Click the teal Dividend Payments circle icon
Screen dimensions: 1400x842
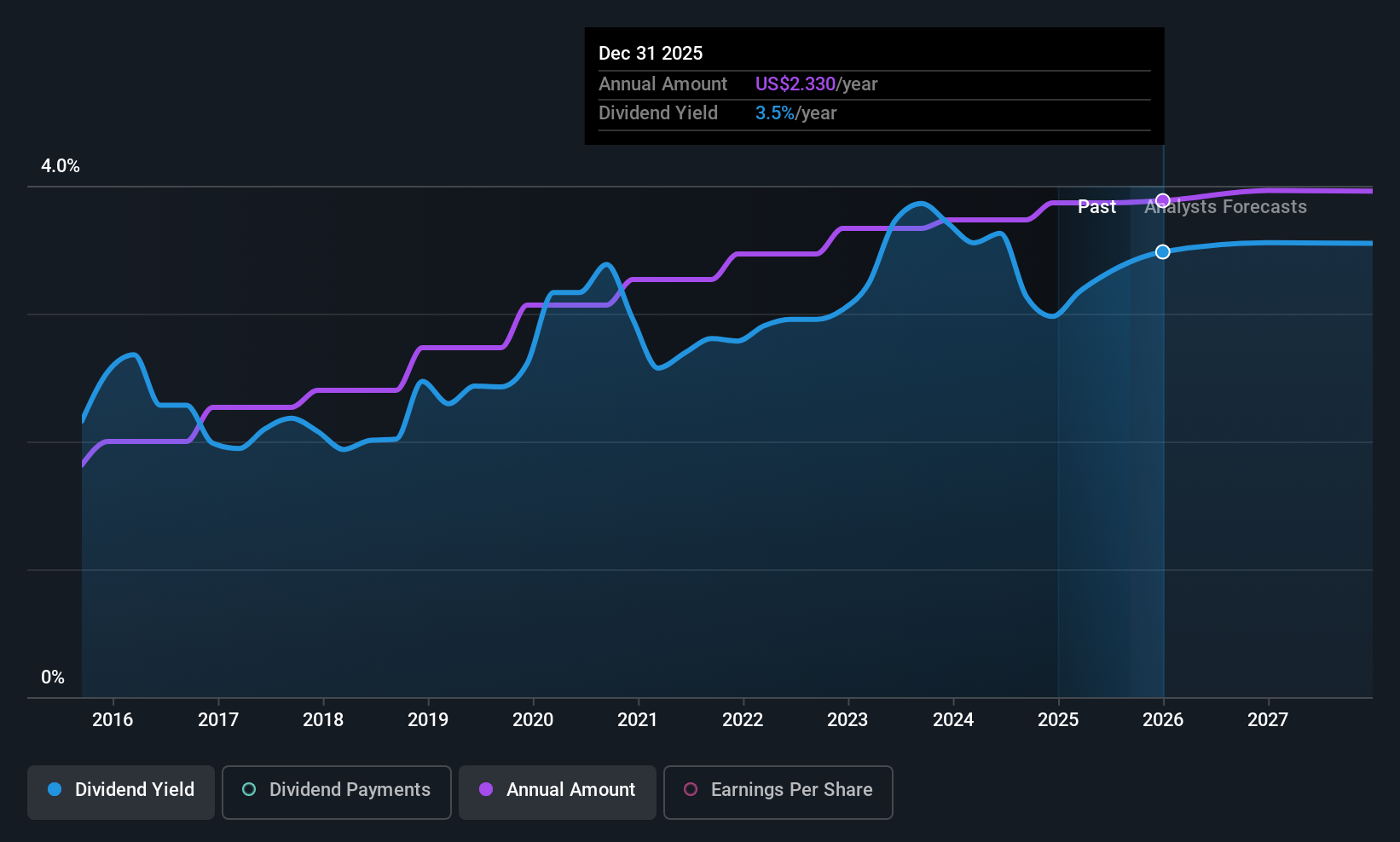pos(248,790)
